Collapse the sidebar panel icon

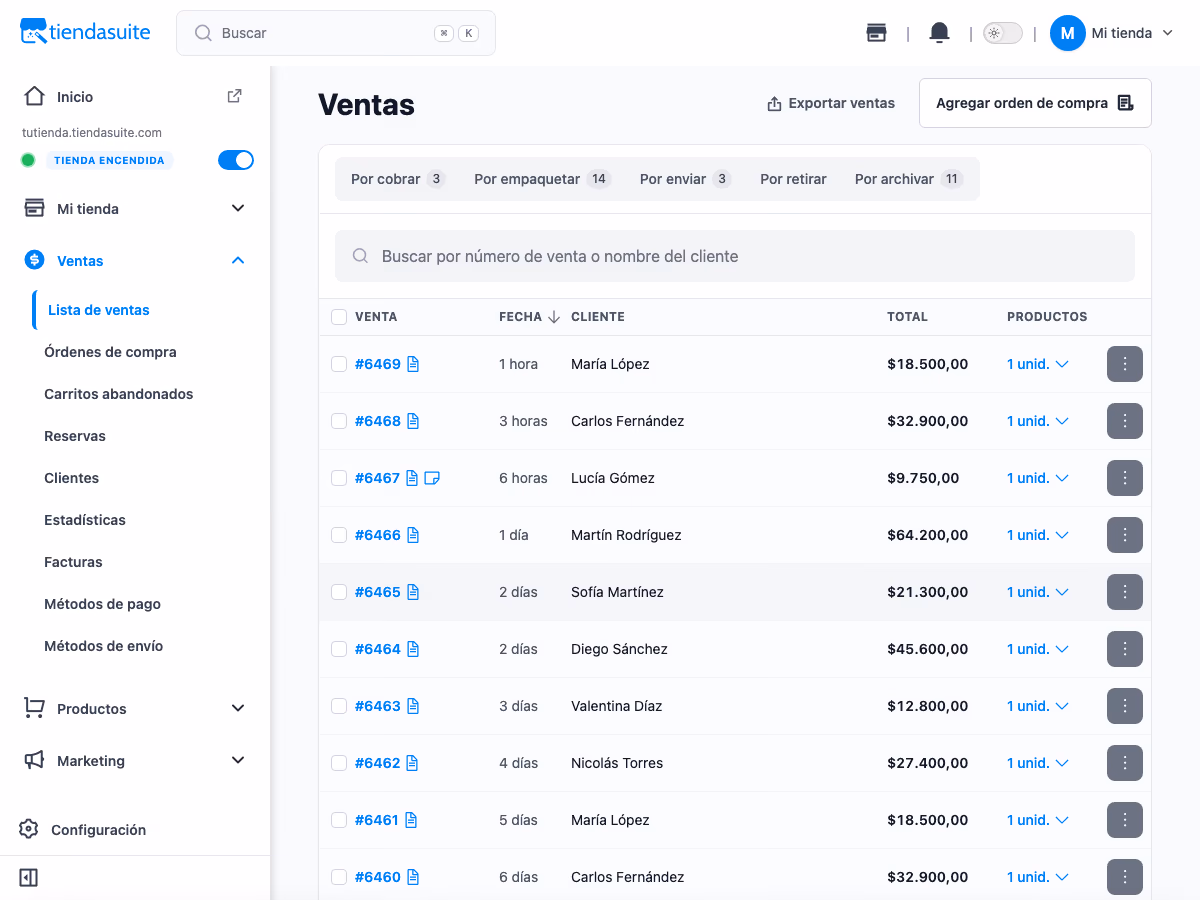(29, 877)
